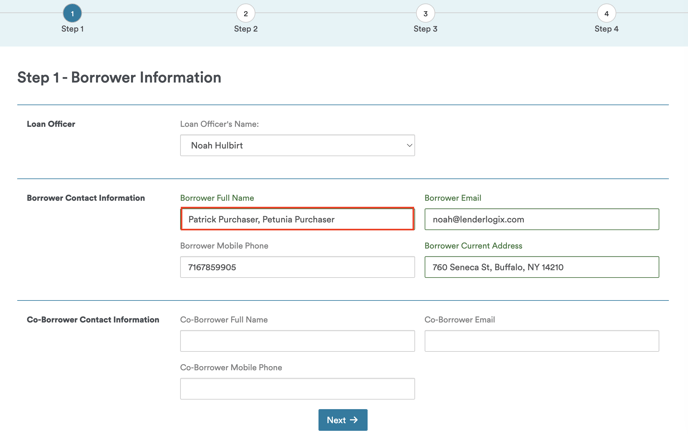The height and width of the screenshot is (441, 688).
Task: Expand the Loan Officer's Name dropdown
Action: pyautogui.click(x=297, y=145)
